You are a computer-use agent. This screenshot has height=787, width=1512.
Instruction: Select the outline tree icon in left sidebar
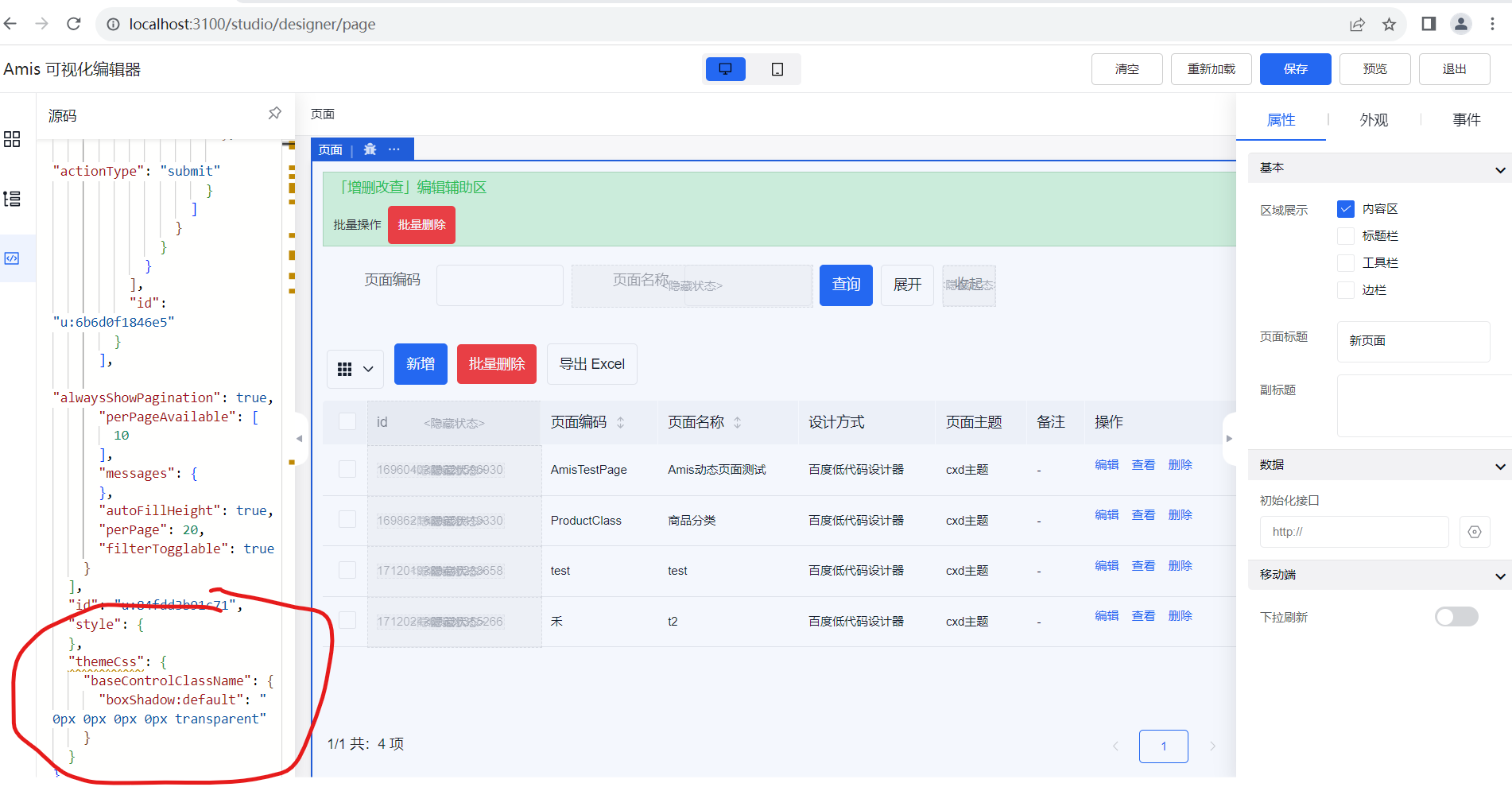(x=12, y=199)
